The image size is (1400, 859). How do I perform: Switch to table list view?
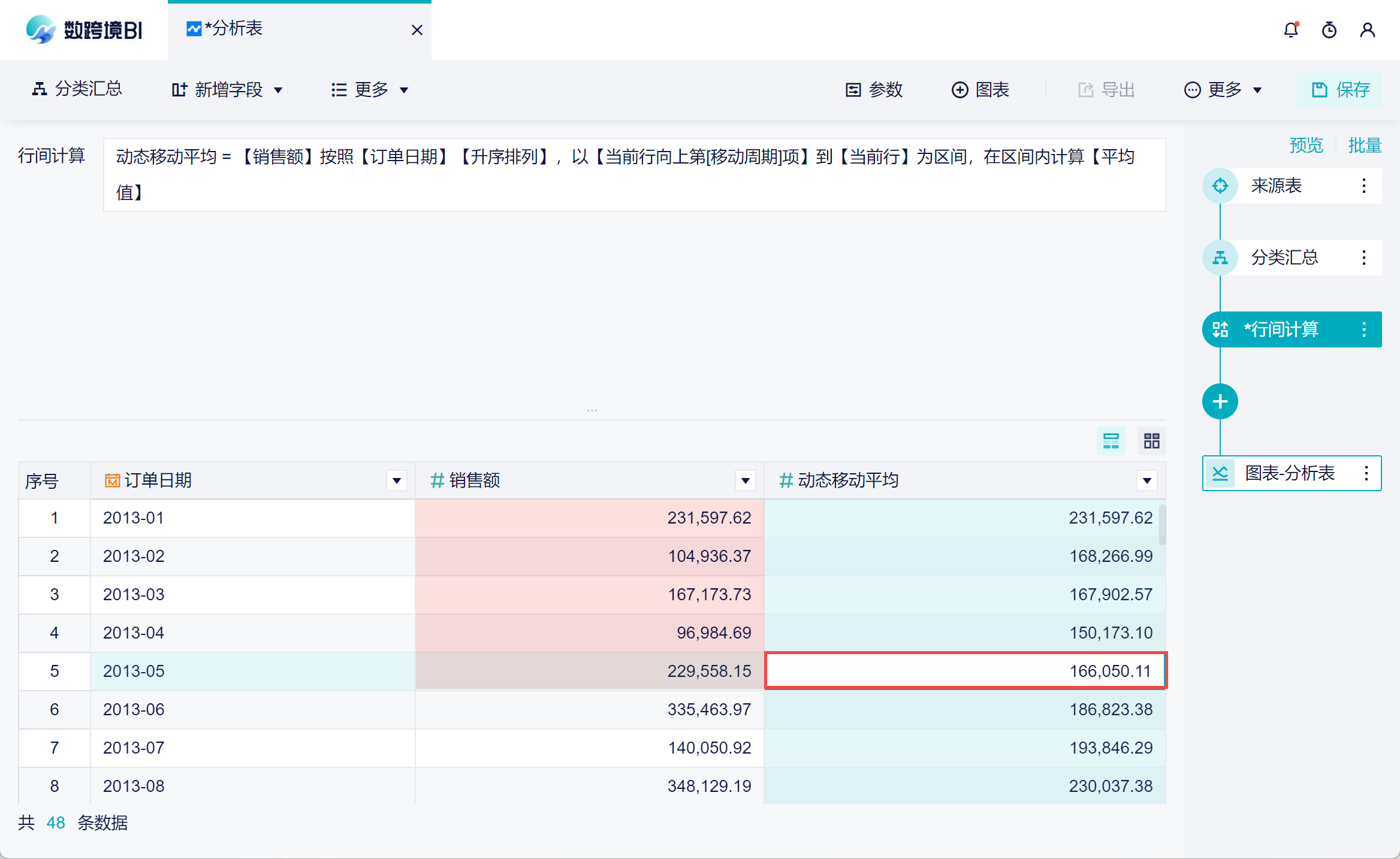1111,441
